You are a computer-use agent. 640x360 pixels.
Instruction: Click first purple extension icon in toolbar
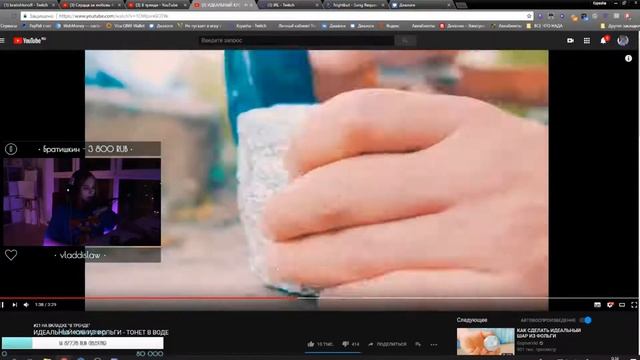point(540,16)
